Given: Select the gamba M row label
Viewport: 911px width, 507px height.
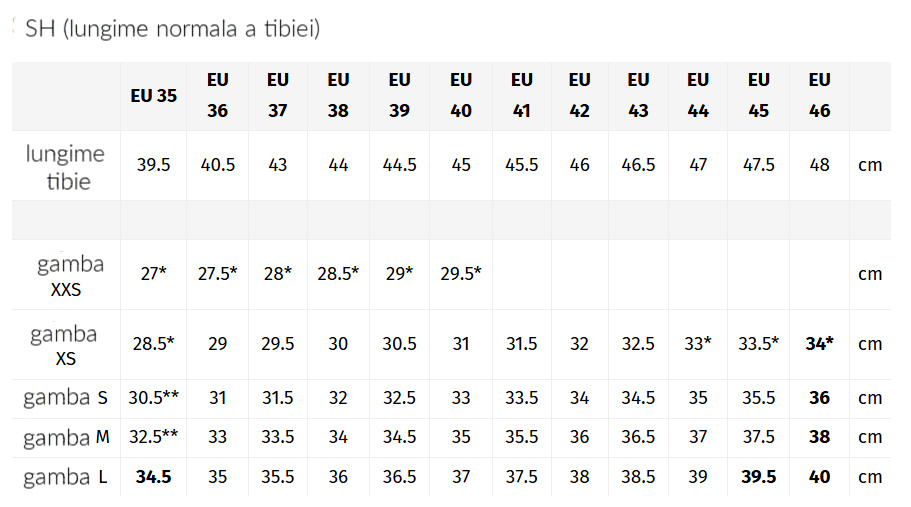Looking at the screenshot, I should pyautogui.click(x=66, y=437).
